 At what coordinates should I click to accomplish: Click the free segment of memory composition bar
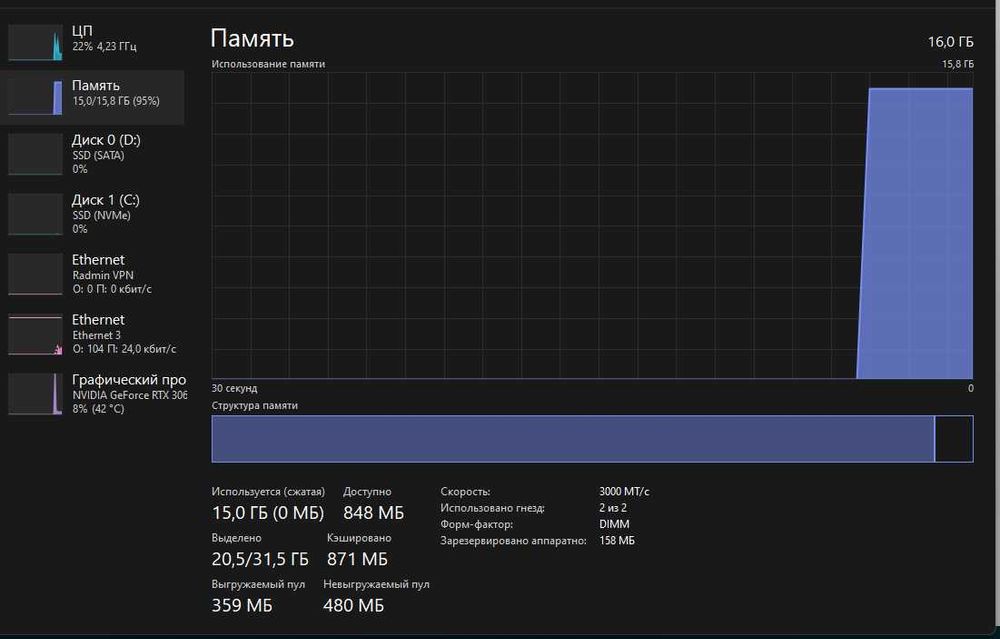click(x=954, y=439)
